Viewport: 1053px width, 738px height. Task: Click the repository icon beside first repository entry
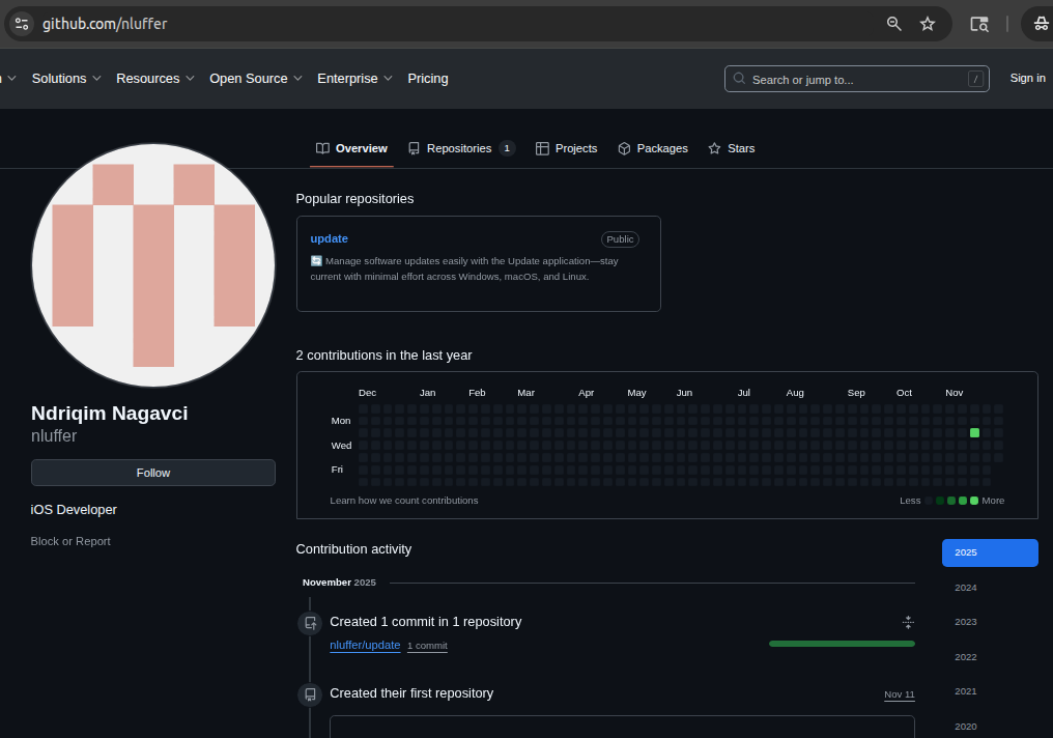click(310, 694)
